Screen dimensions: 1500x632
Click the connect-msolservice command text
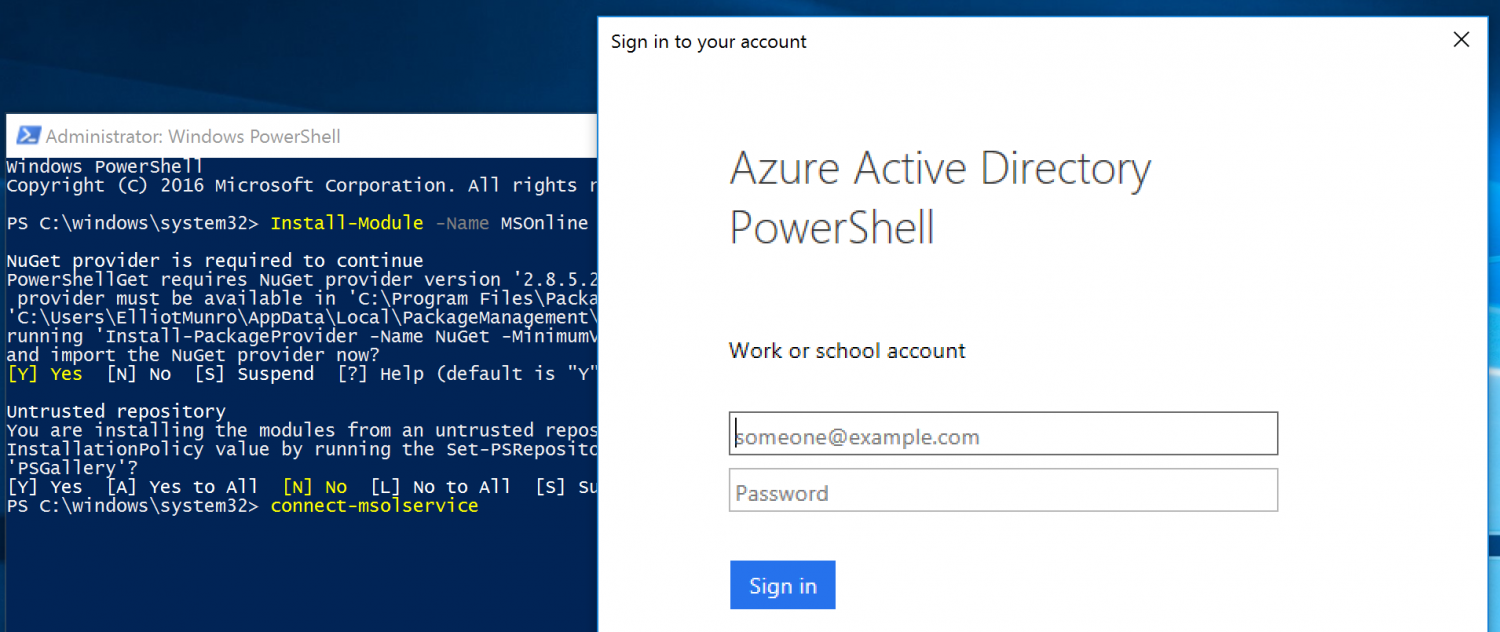374,506
